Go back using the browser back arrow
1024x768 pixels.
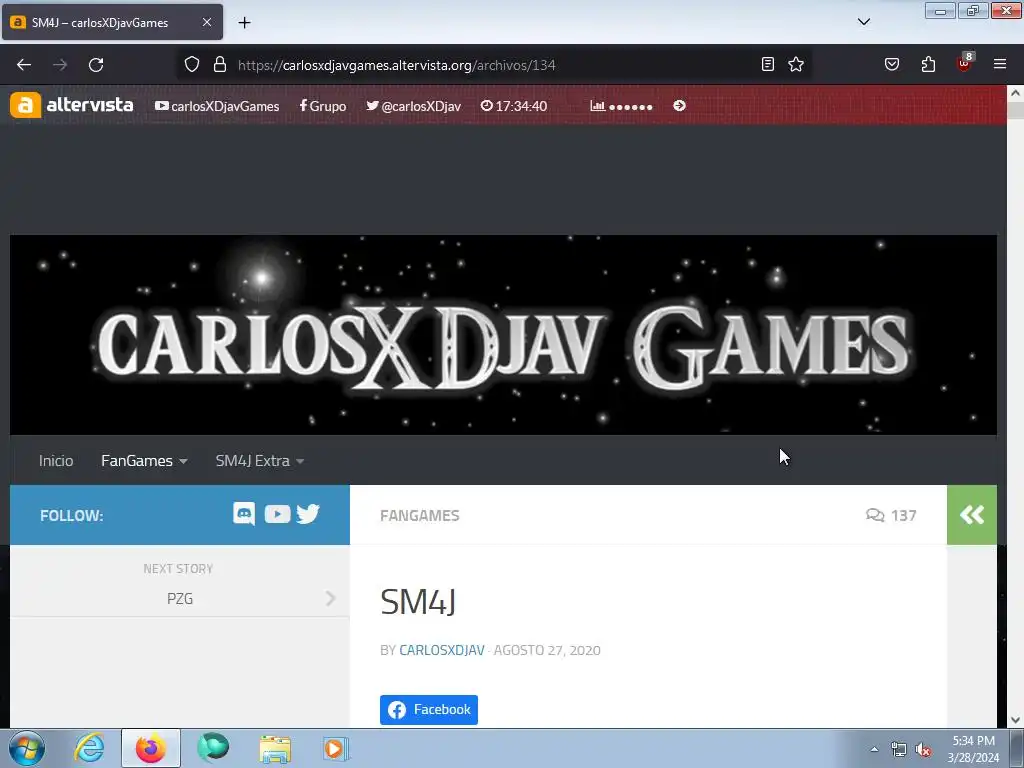coord(24,65)
